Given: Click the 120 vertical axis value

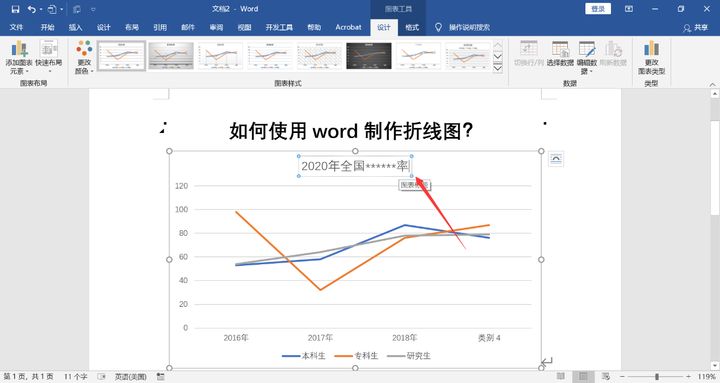Looking at the screenshot, I should pyautogui.click(x=181, y=186).
